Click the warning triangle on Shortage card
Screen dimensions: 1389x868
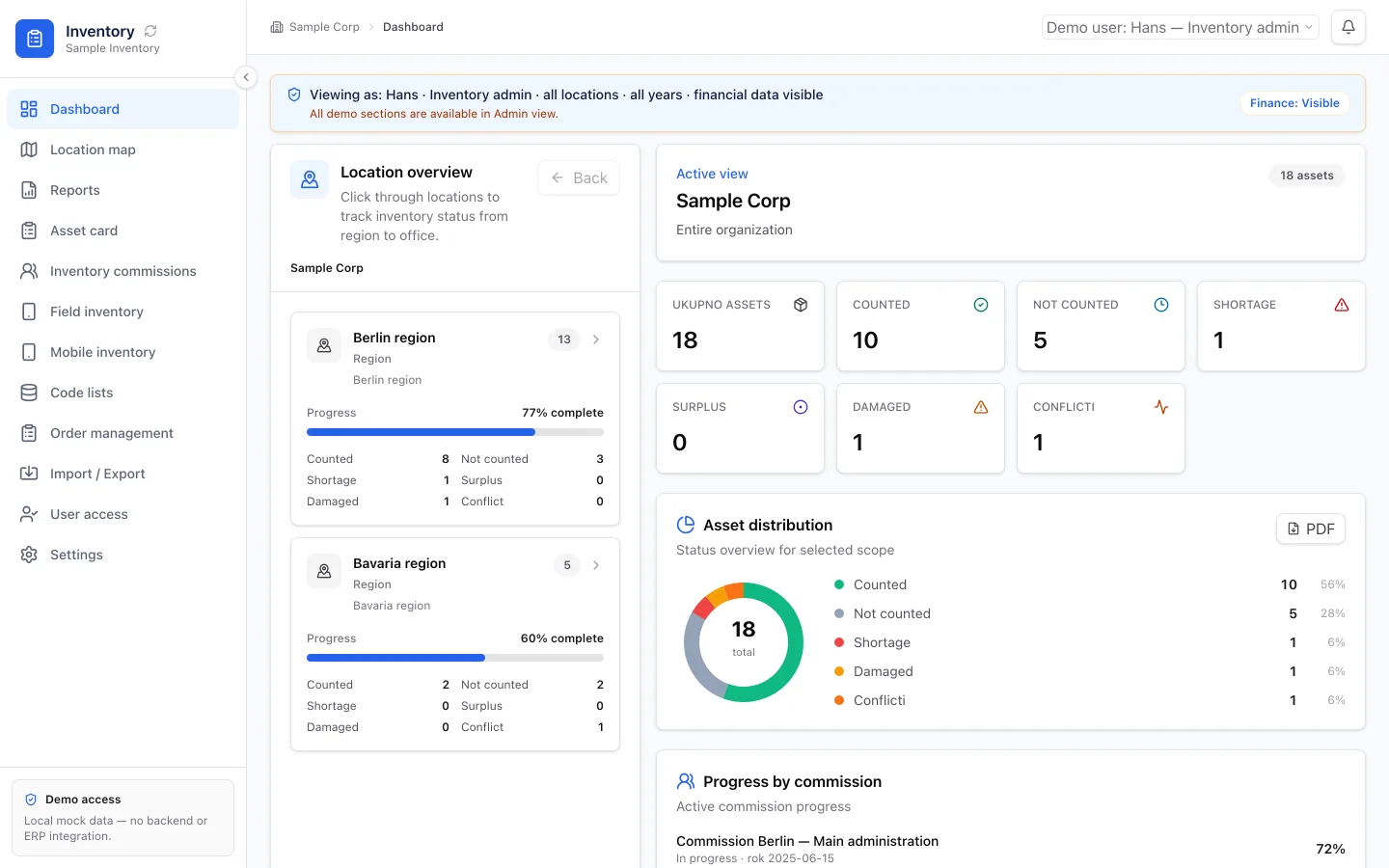(1342, 305)
